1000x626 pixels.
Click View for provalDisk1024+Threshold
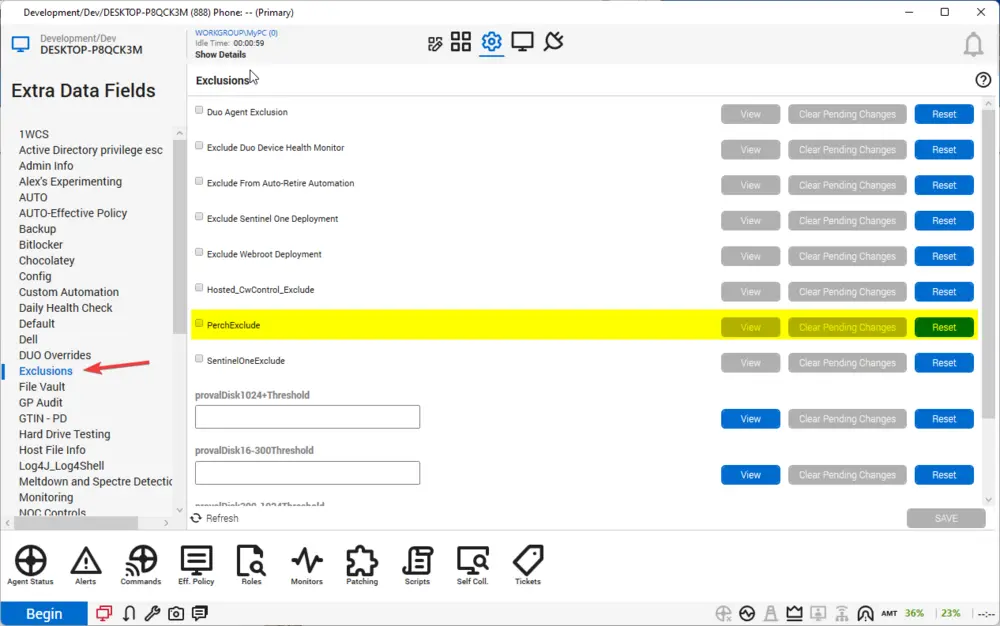750,419
